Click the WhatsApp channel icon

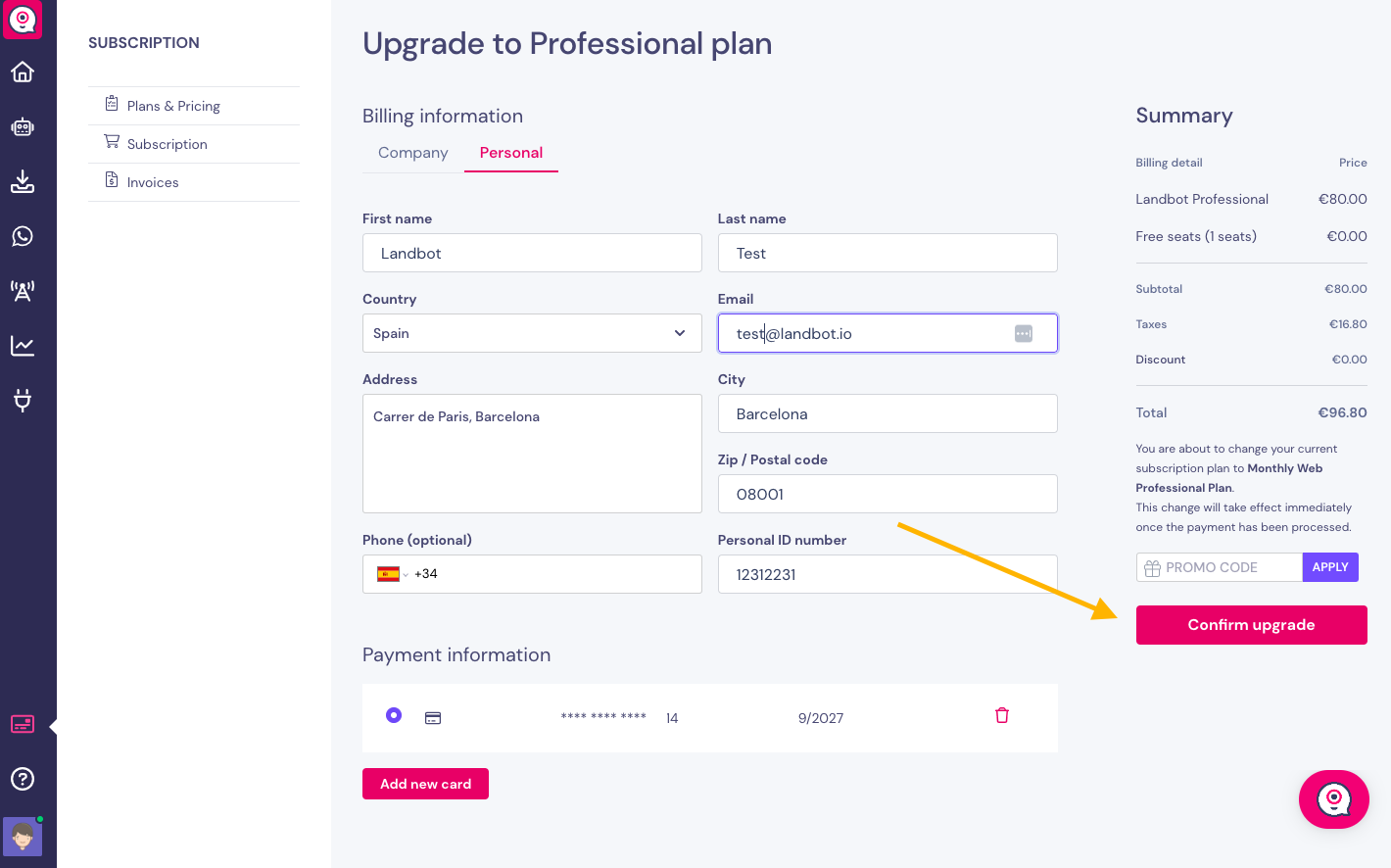point(23,236)
